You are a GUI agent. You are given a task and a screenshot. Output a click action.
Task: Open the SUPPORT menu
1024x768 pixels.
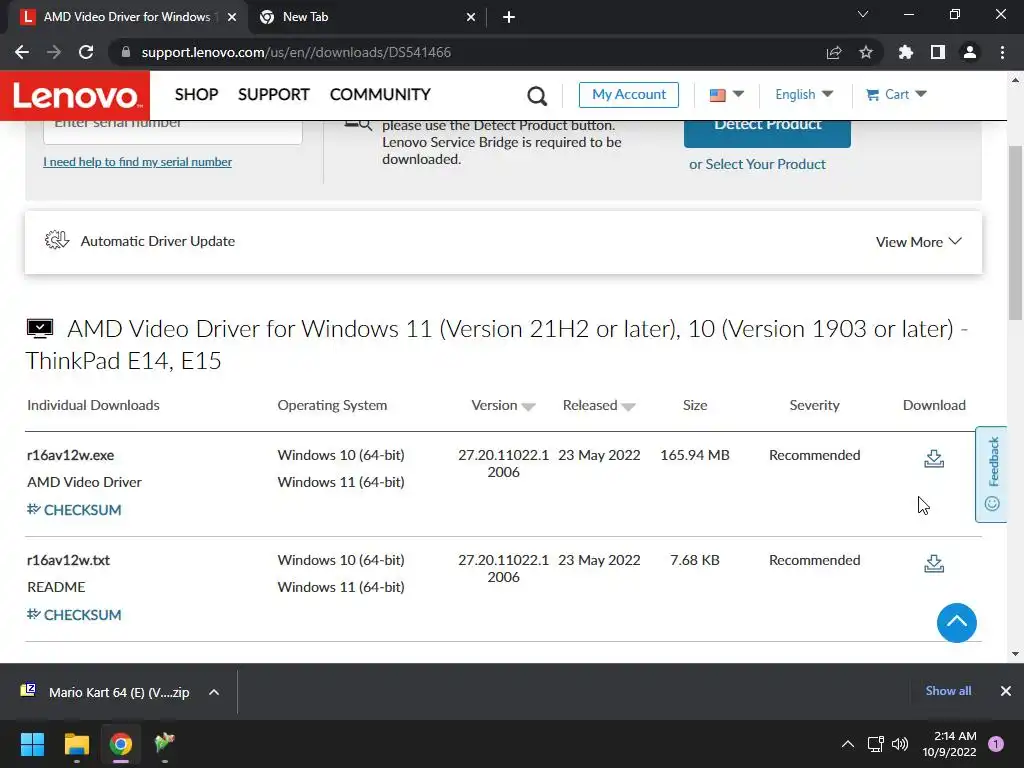click(x=274, y=95)
